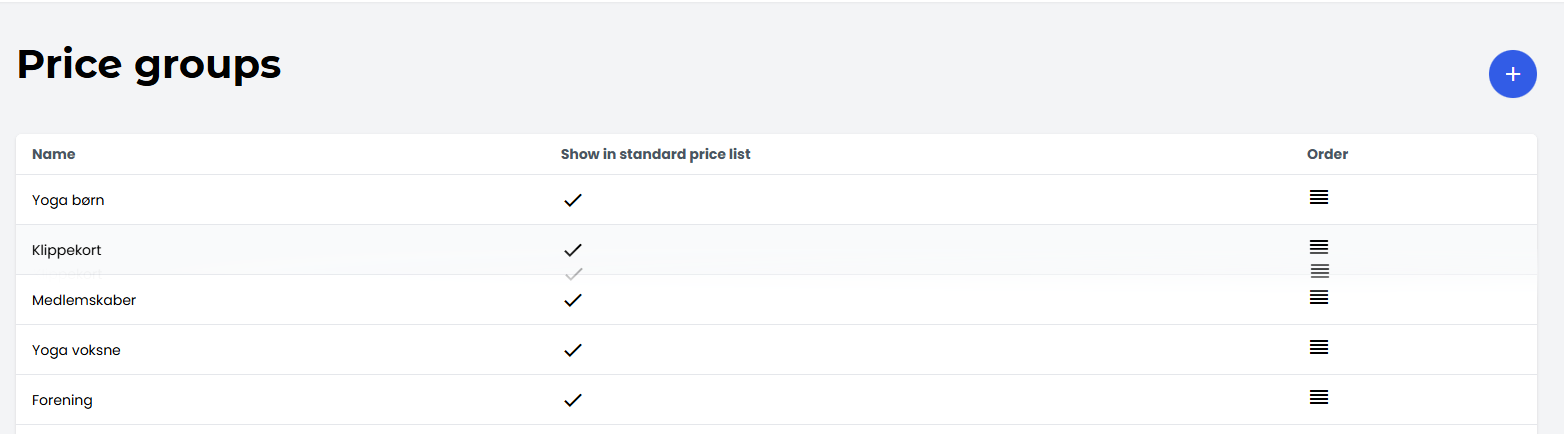Grab the order handle for Yoga børn

tap(1319, 197)
